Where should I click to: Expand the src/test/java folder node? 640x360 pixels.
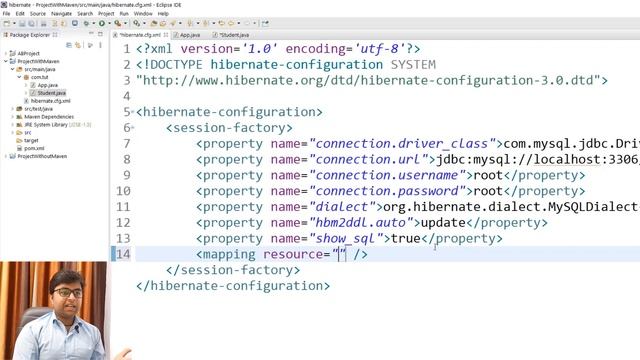pos(13,109)
